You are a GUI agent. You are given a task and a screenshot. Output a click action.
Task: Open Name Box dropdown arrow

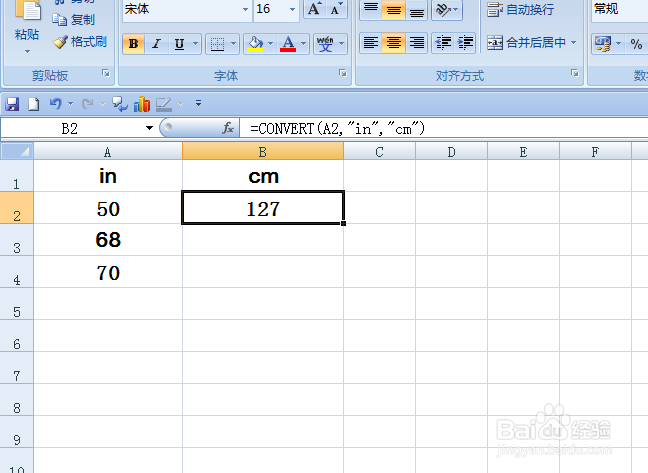point(149,128)
